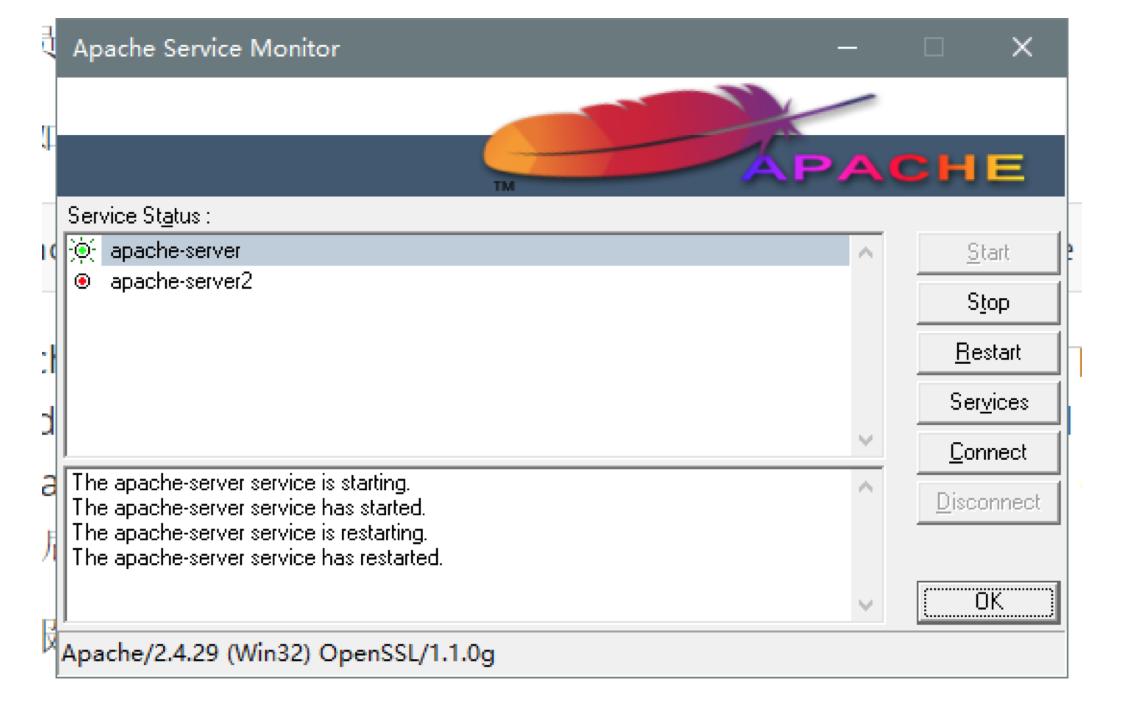Click the log panel scroll up arrow
This screenshot has height=704, width=1142.
pos(865,487)
